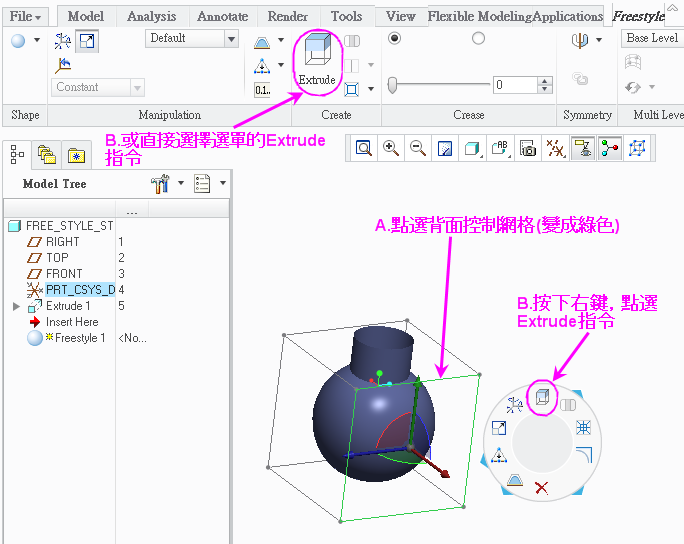Expand the Face Split dropdown arrow in the ribbon
Viewport: 684px width, 544px height.
tap(281, 41)
